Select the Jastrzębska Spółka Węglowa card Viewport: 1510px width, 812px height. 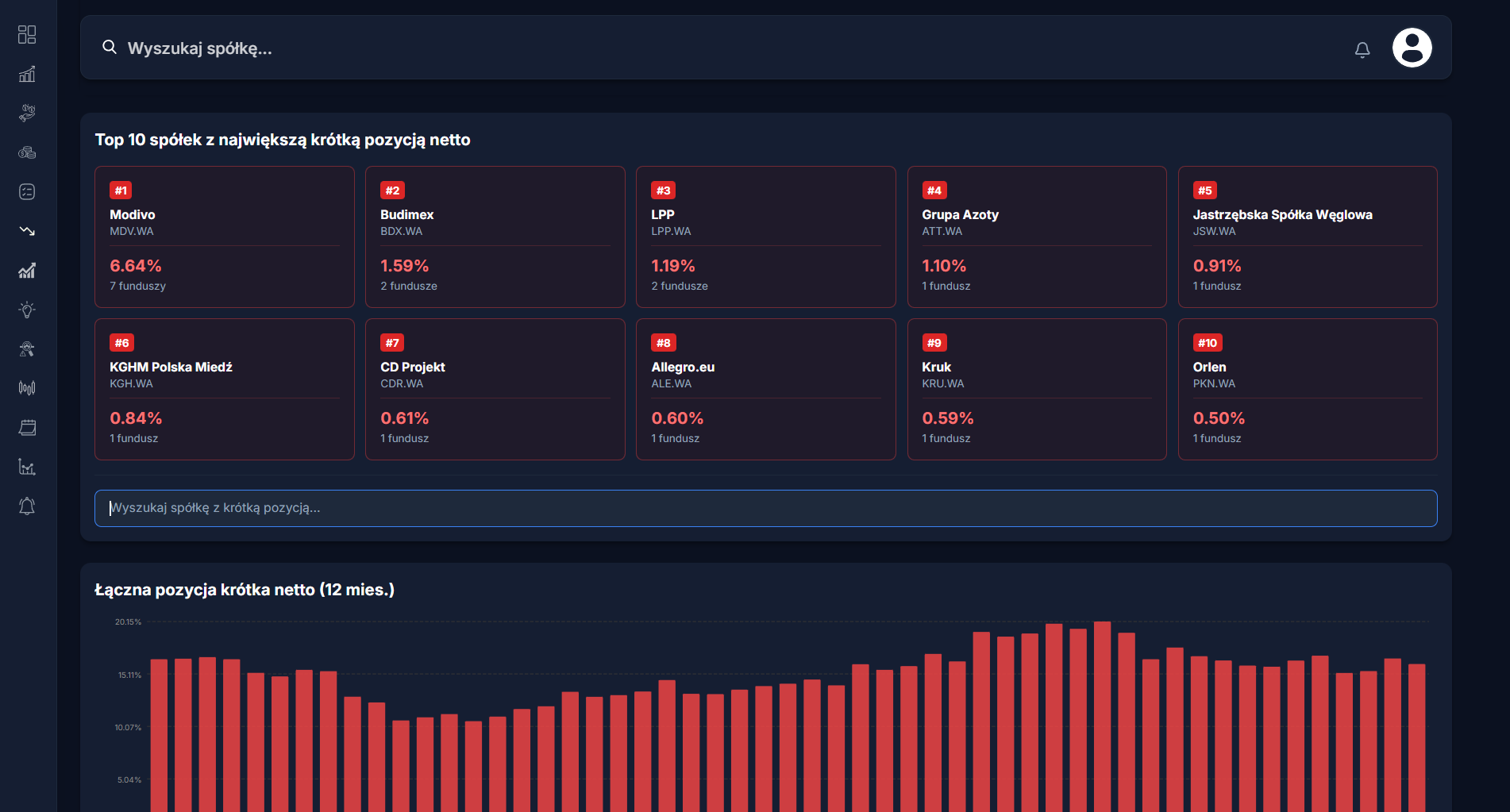click(x=1307, y=237)
